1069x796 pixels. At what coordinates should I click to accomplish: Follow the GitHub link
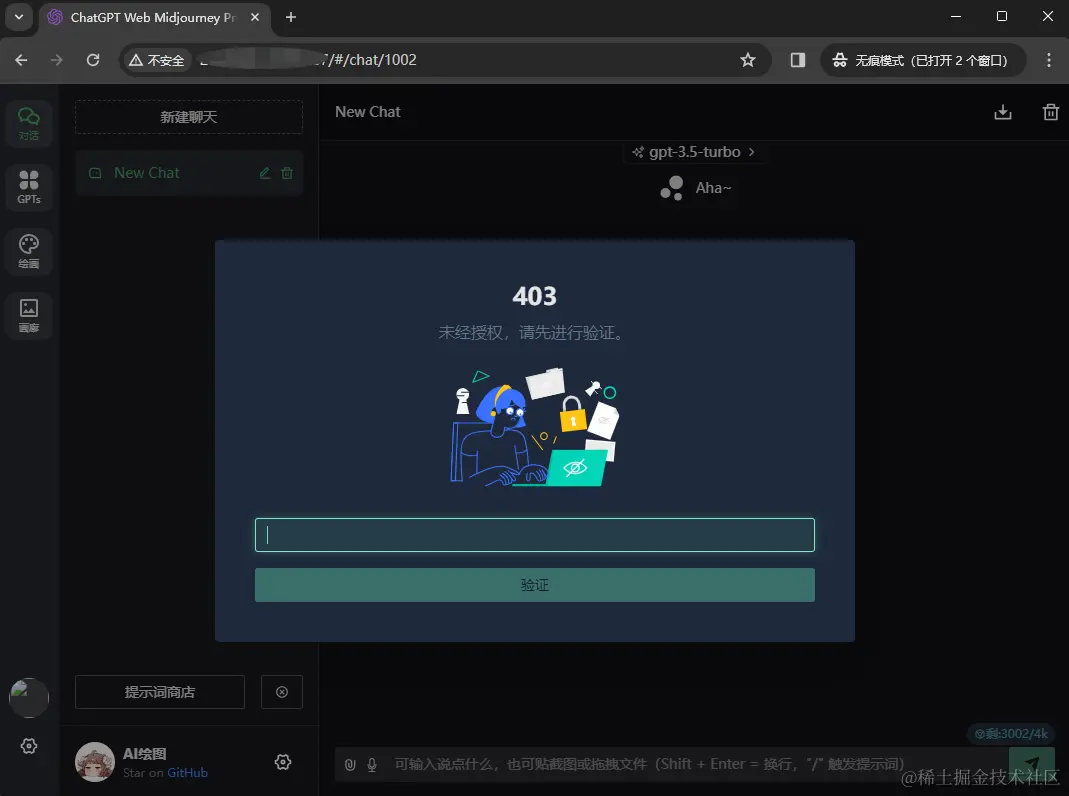coord(187,773)
